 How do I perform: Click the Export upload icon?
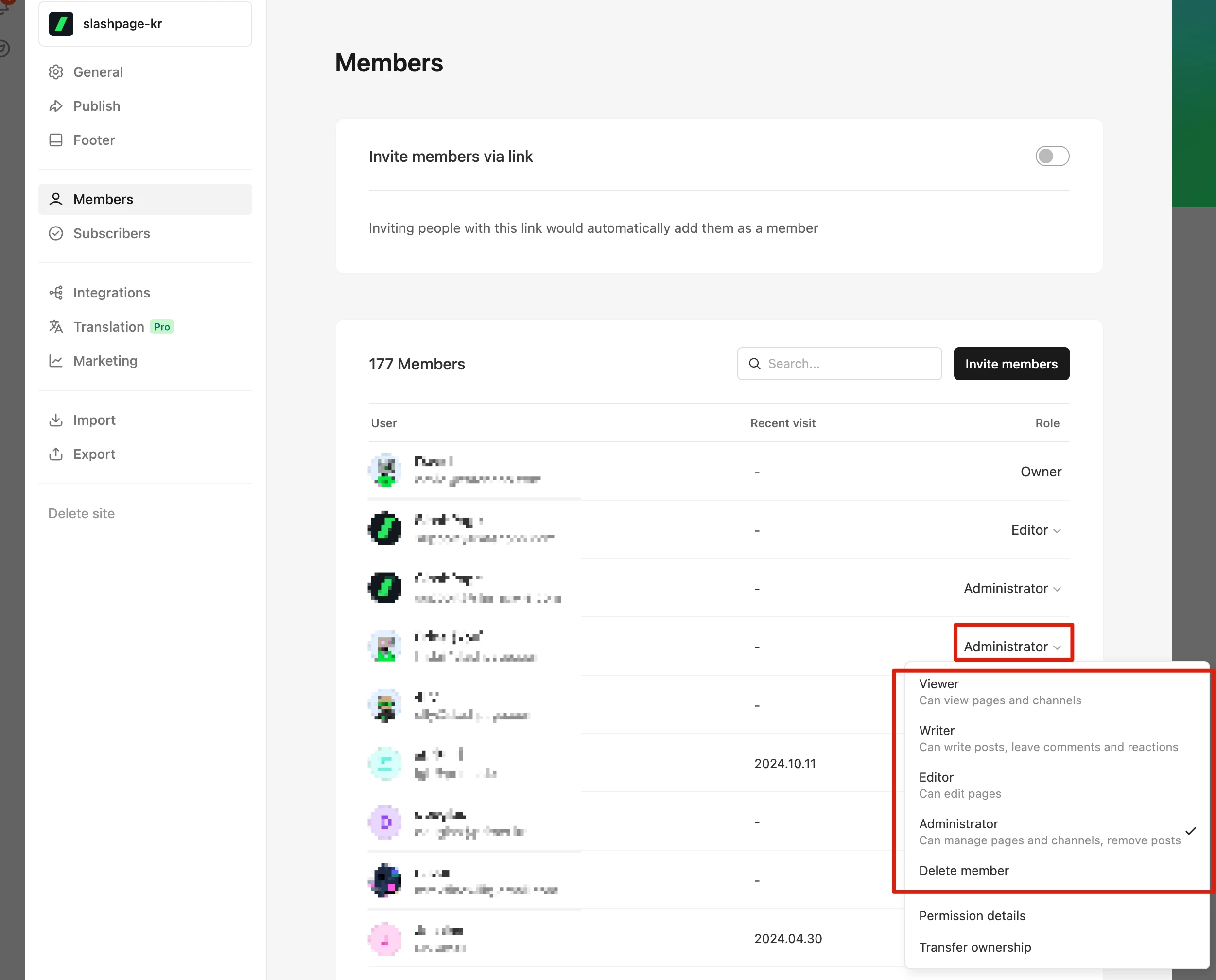pos(56,454)
